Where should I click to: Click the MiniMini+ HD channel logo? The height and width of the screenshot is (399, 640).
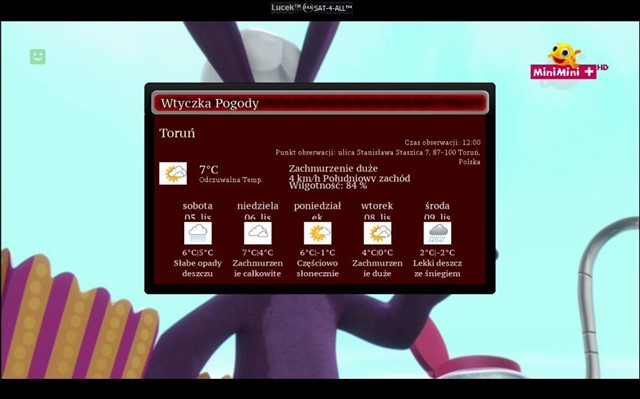[569, 62]
